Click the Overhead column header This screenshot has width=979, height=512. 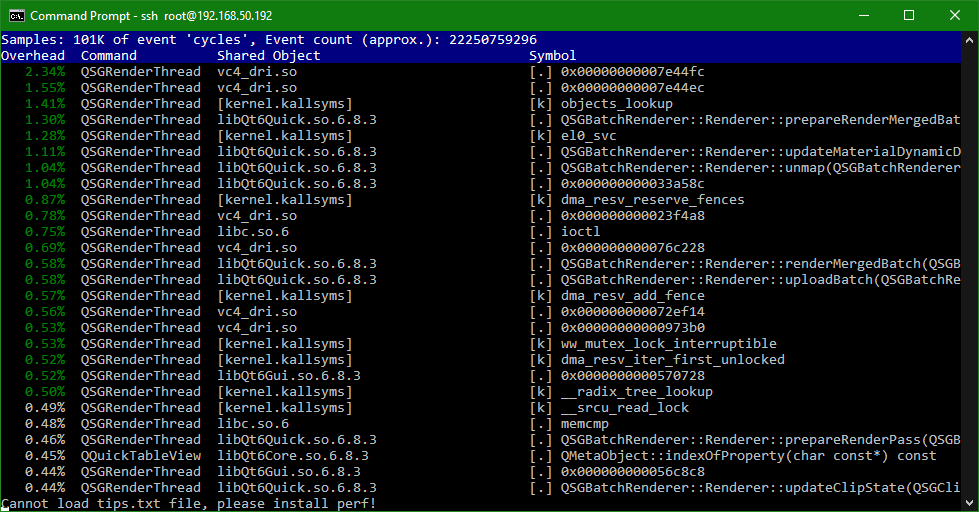[x=33, y=56]
